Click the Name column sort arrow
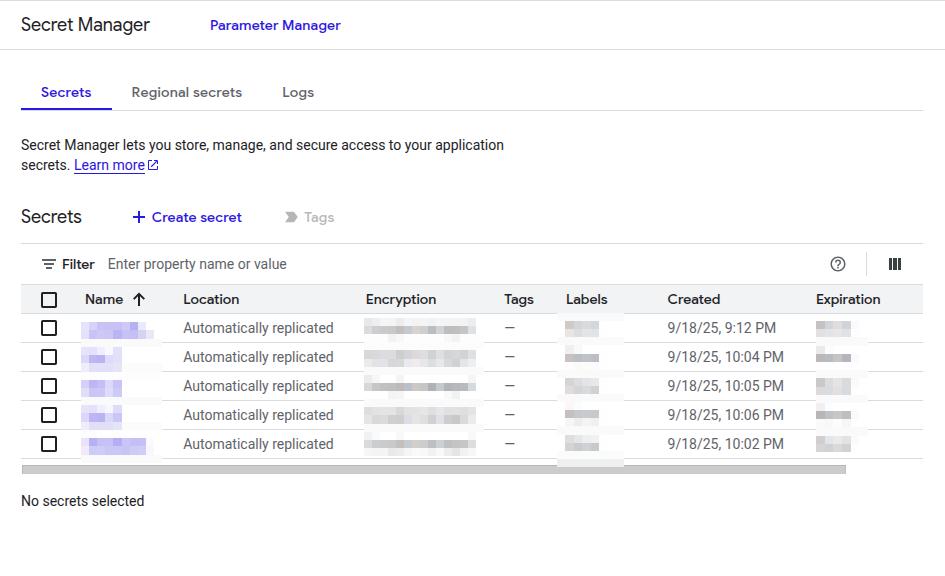Viewport: 945px width, 576px height. coord(139,299)
